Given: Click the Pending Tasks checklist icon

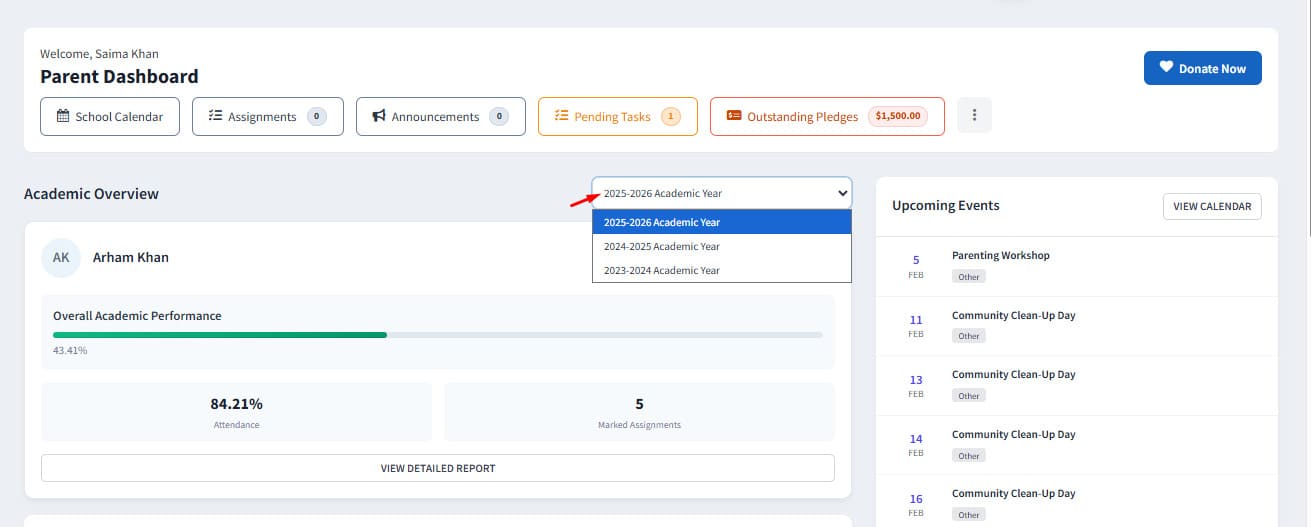Looking at the screenshot, I should point(561,116).
